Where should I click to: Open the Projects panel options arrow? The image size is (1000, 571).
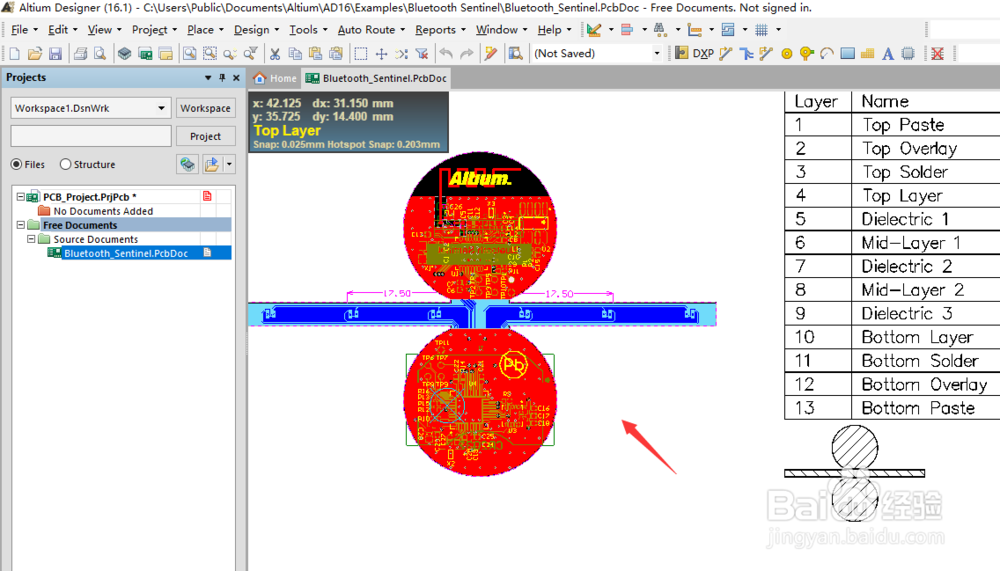[207, 78]
